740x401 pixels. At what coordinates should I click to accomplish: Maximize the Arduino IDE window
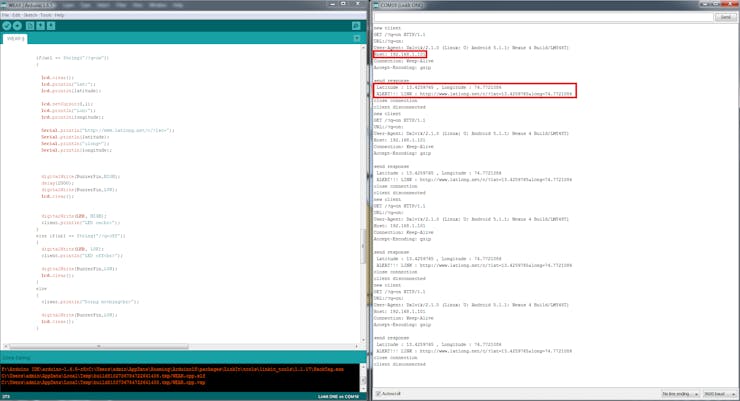(x=344, y=4)
